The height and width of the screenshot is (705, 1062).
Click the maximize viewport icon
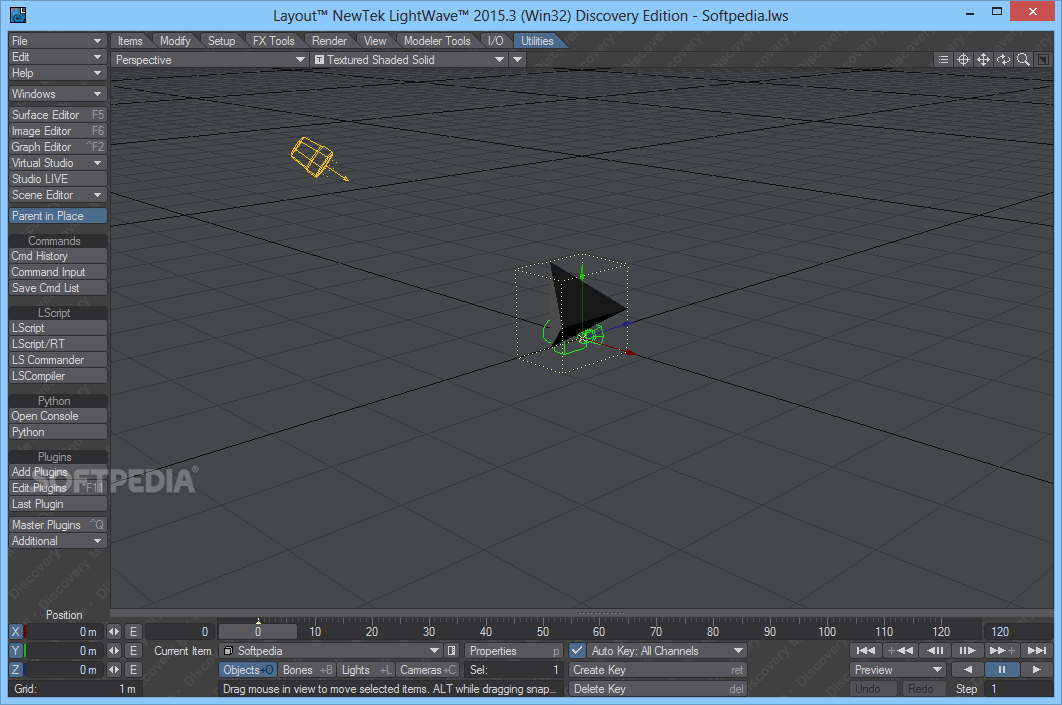tap(1043, 60)
